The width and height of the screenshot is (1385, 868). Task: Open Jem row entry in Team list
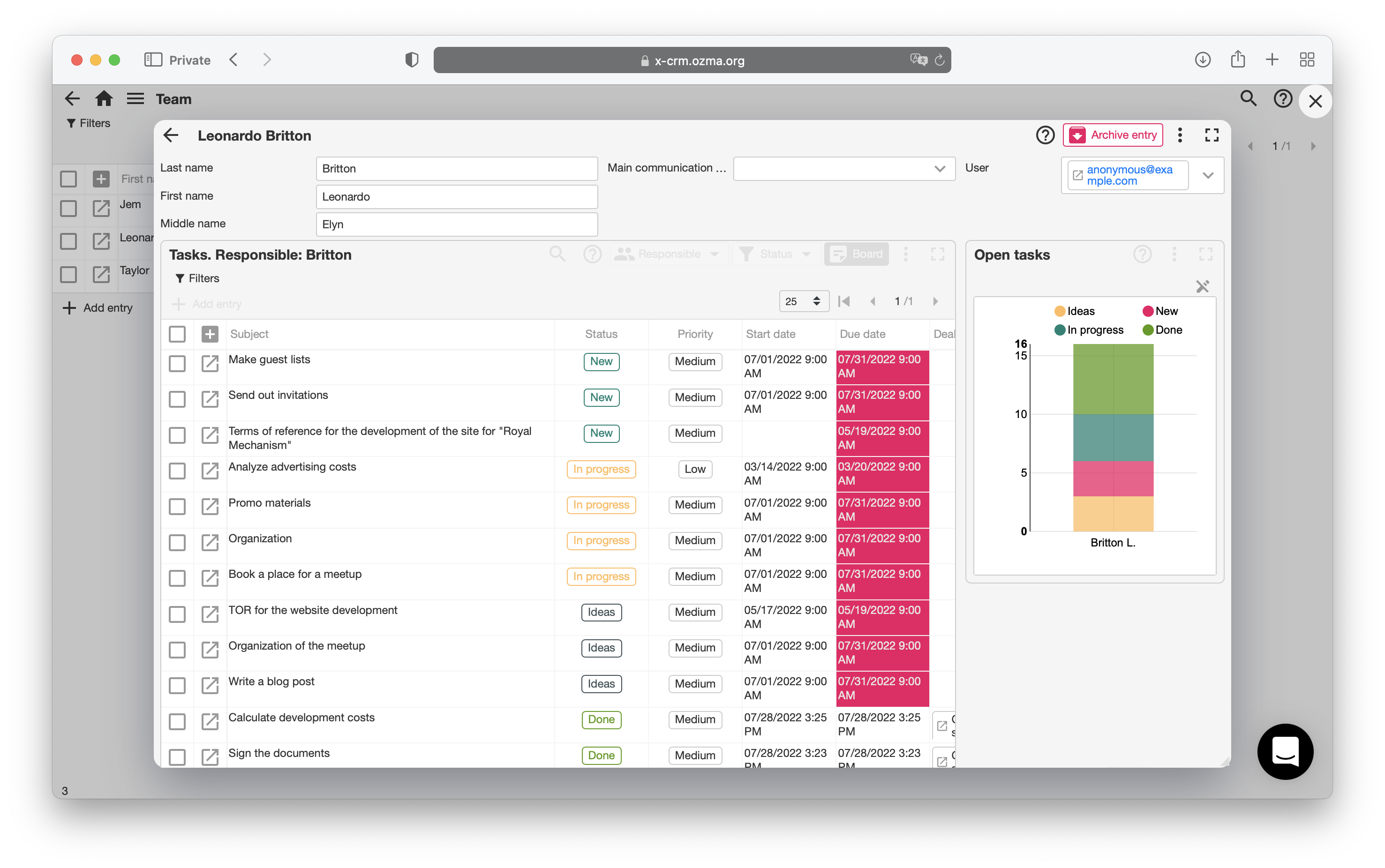pos(101,209)
